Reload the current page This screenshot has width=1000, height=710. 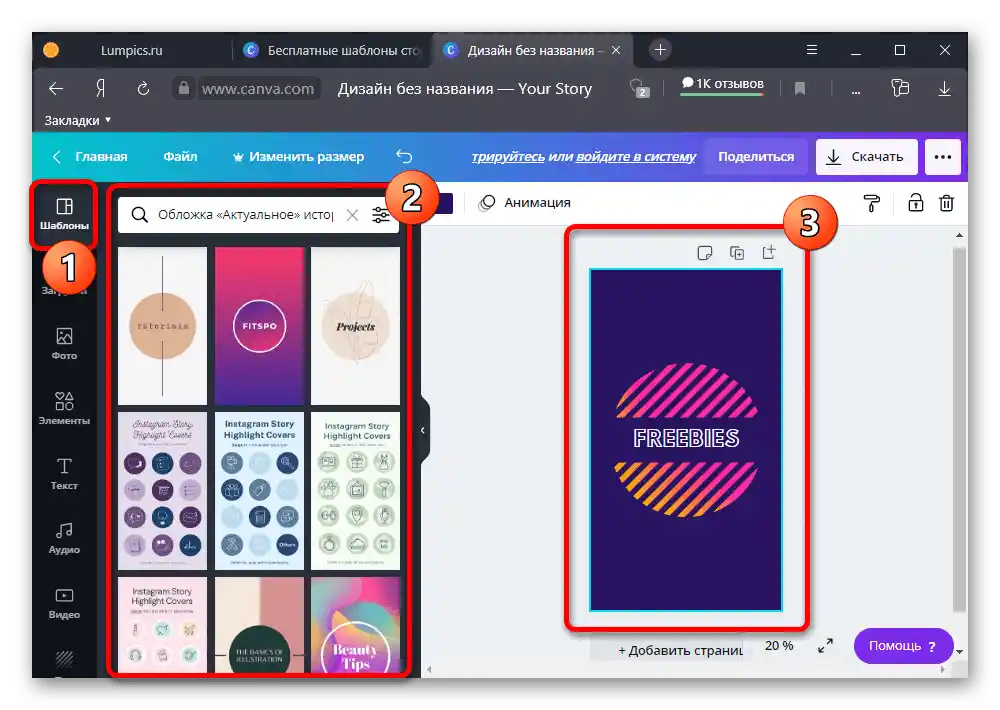[x=143, y=89]
